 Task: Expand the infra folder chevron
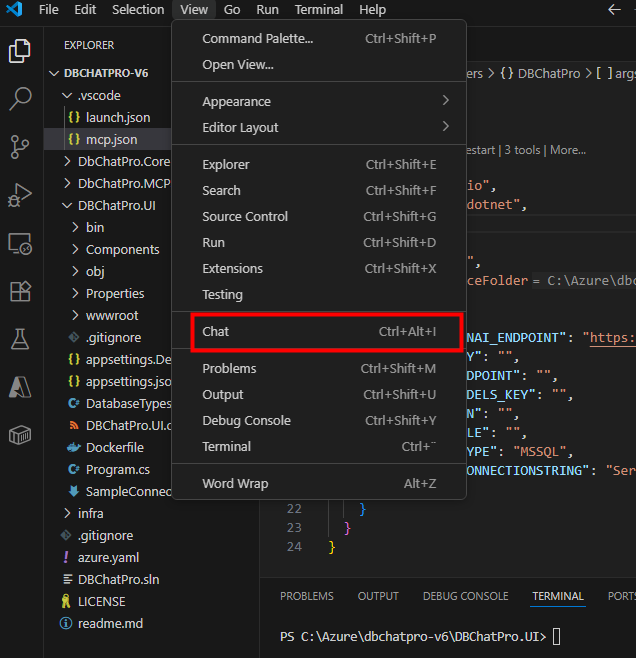[x=67, y=513]
